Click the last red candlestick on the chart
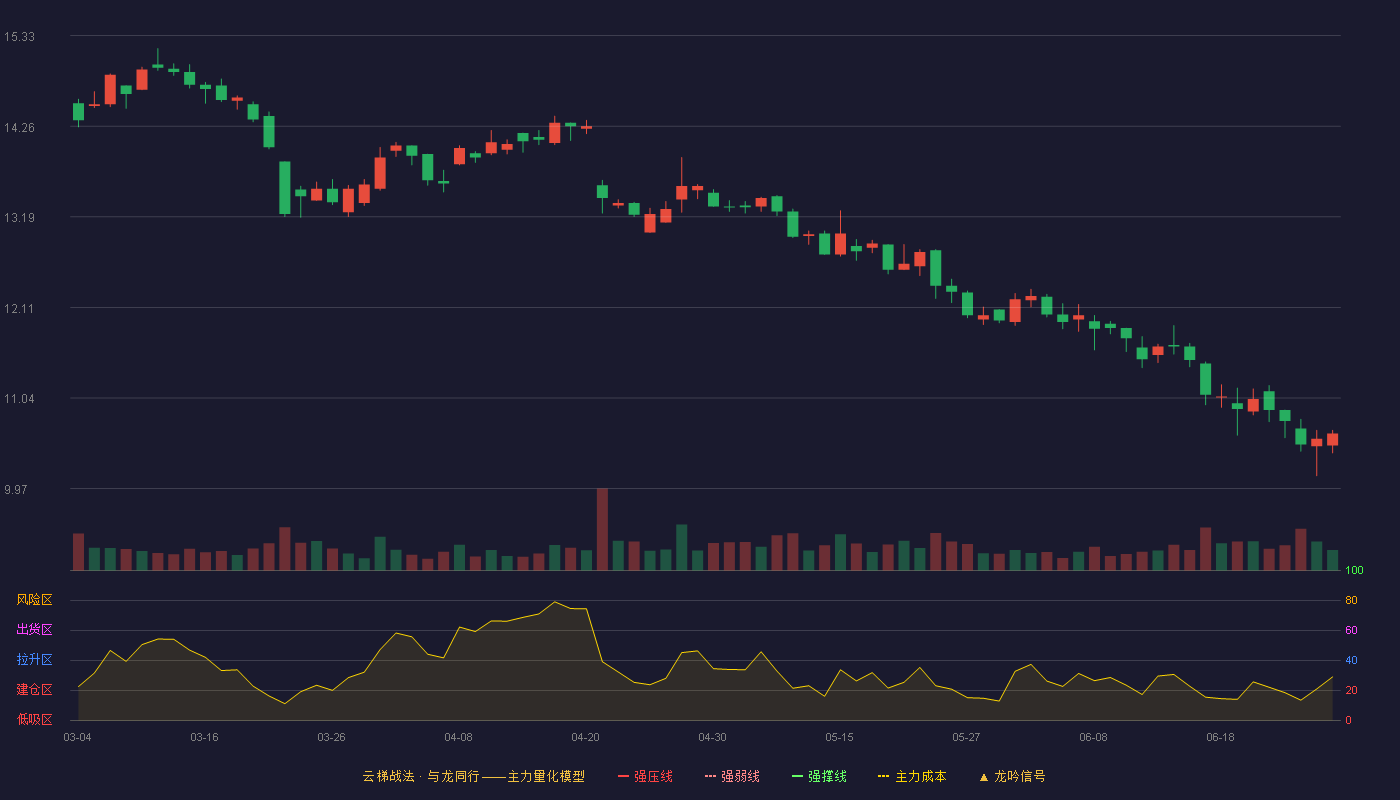Screen dimensions: 1400x800 pos(1332,439)
